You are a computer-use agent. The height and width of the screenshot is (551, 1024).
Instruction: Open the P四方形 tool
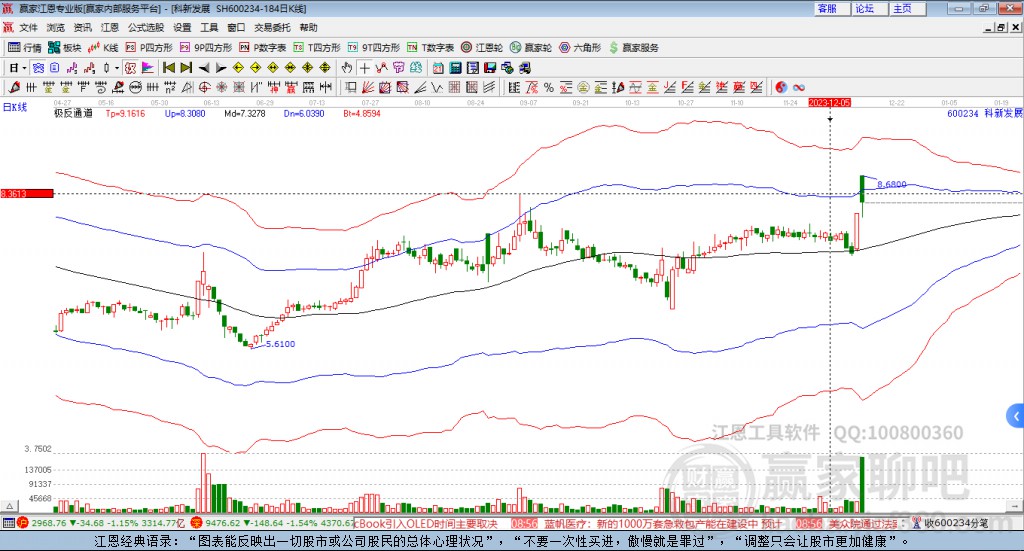[x=149, y=48]
